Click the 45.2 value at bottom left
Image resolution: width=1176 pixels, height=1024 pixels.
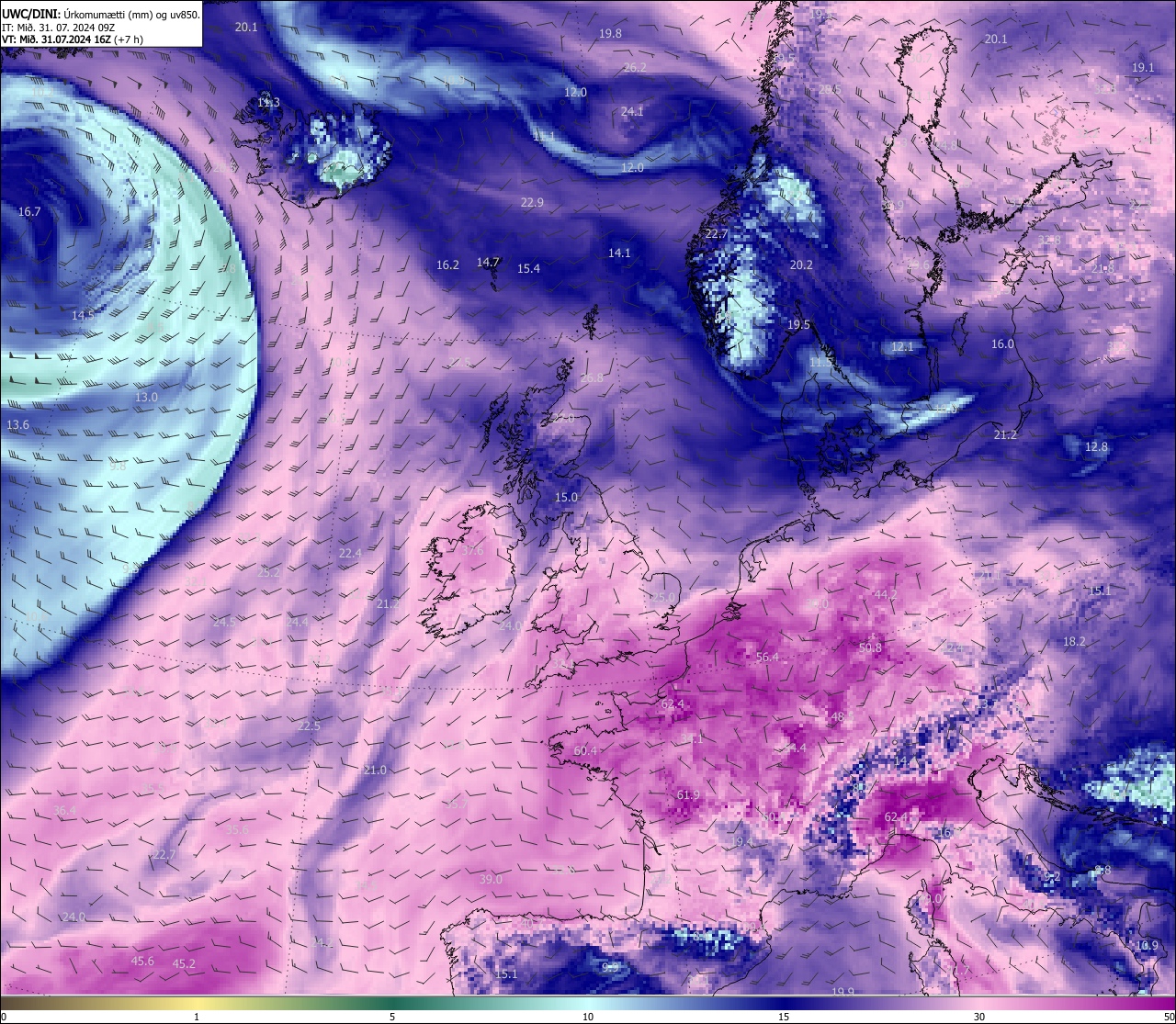(x=184, y=964)
